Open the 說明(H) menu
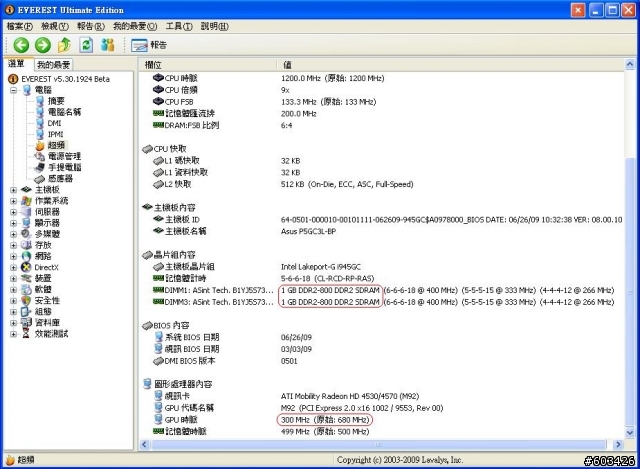The height and width of the screenshot is (469, 640). pyautogui.click(x=215, y=27)
